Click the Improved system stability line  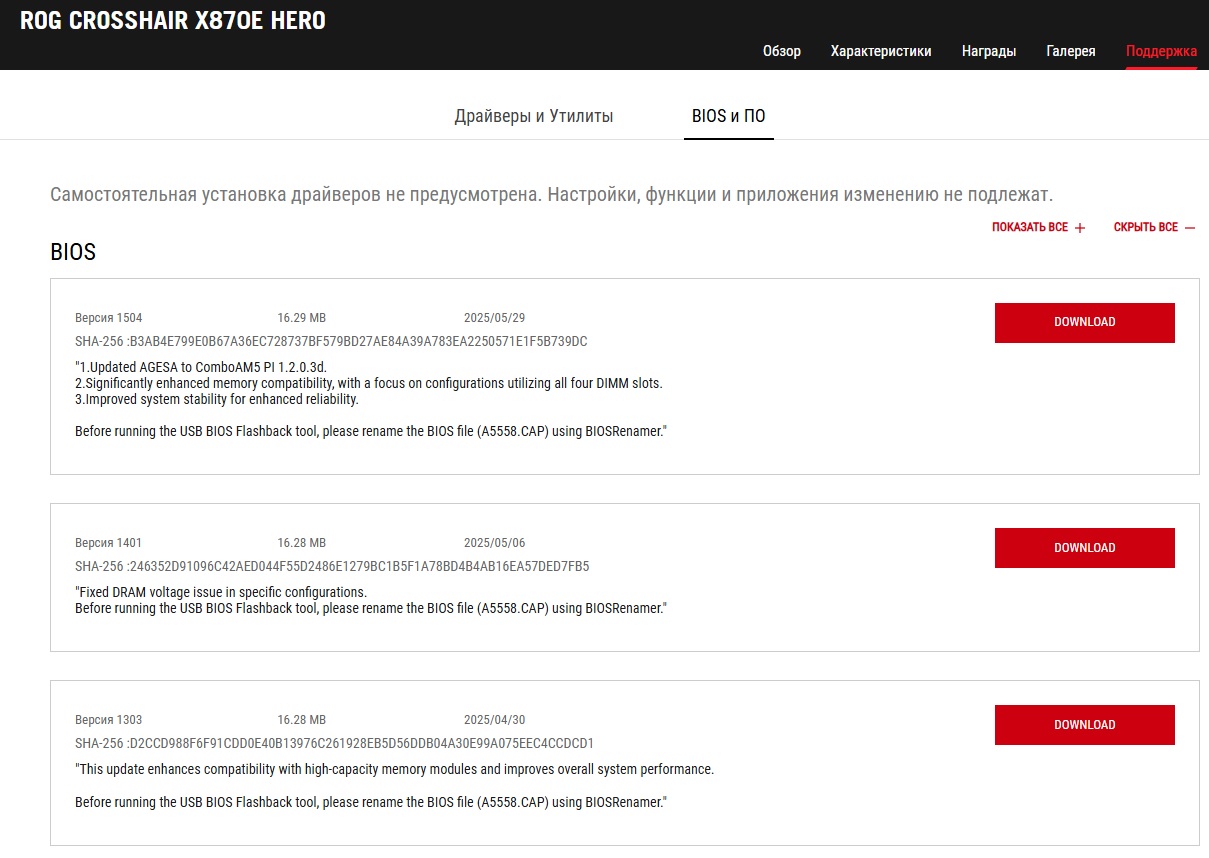[x=217, y=399]
